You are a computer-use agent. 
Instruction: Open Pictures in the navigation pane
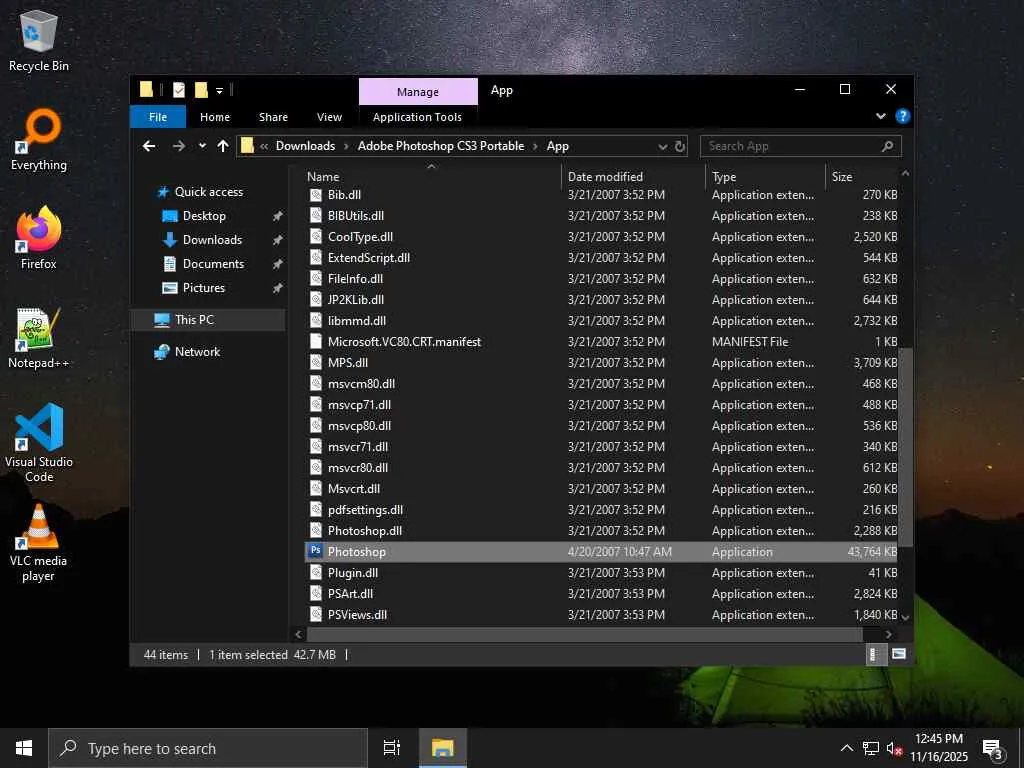pyautogui.click(x=204, y=288)
